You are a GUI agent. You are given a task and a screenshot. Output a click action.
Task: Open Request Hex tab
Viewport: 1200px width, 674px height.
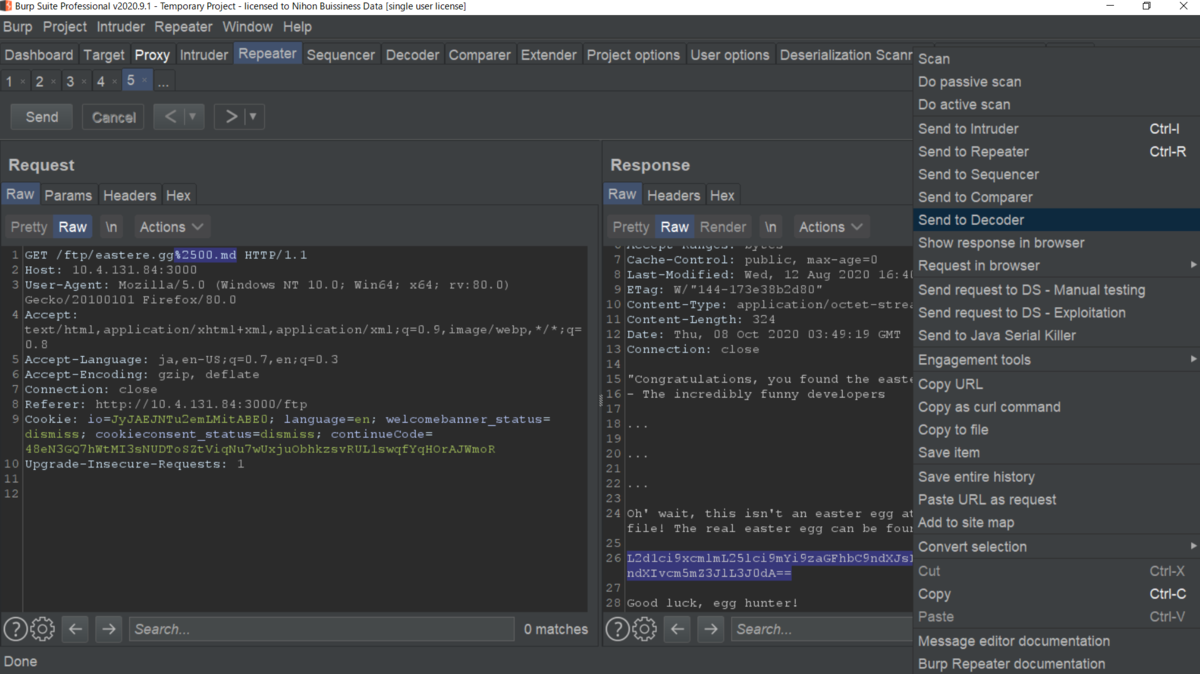[178, 195]
